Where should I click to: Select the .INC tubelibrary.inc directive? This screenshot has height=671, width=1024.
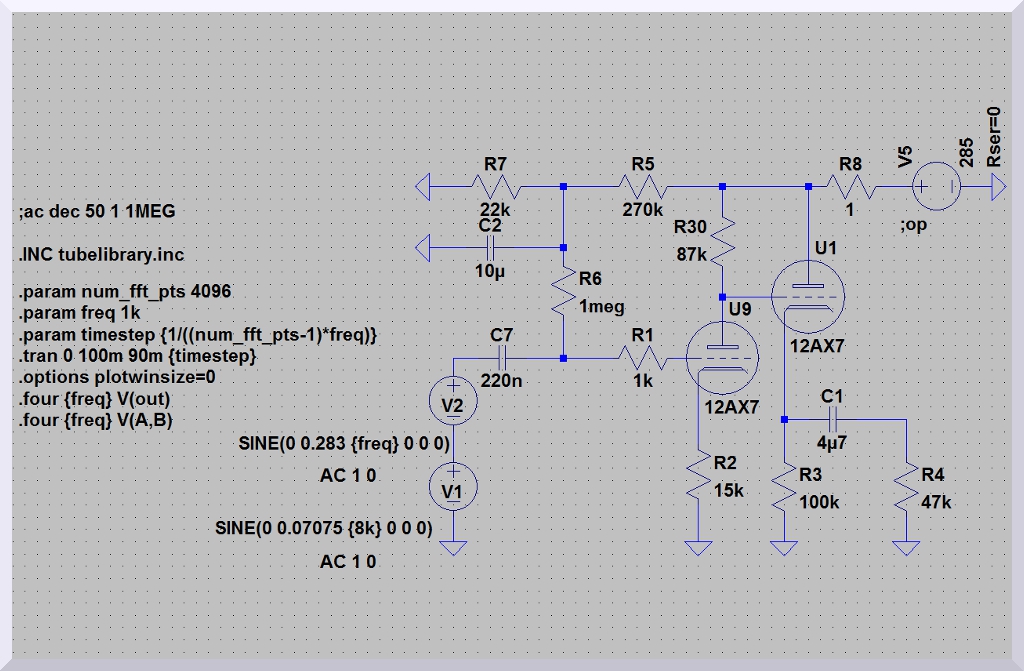tap(101, 255)
